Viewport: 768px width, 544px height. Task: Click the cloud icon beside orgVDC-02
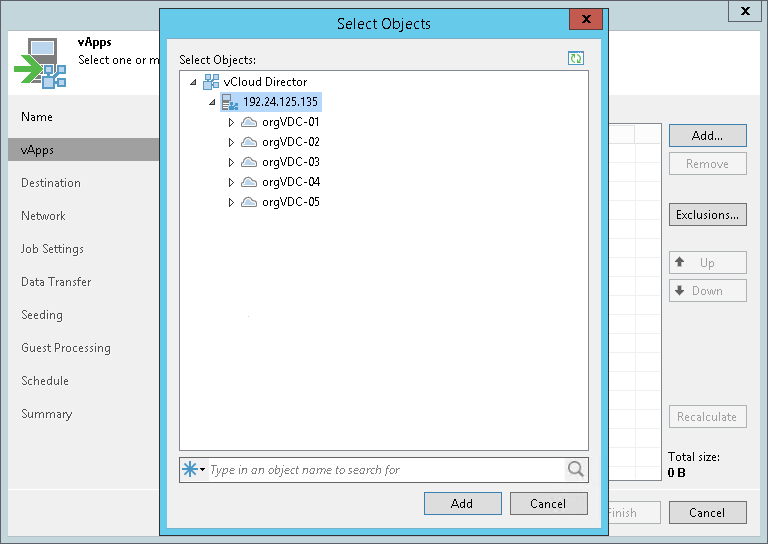pyautogui.click(x=249, y=142)
